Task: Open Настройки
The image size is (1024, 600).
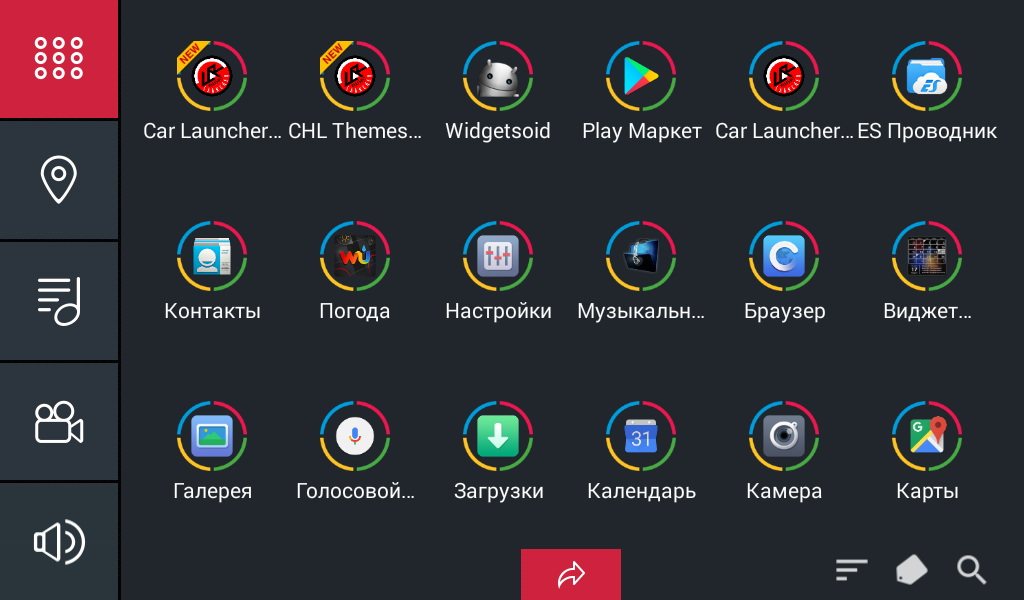Action: click(x=498, y=255)
